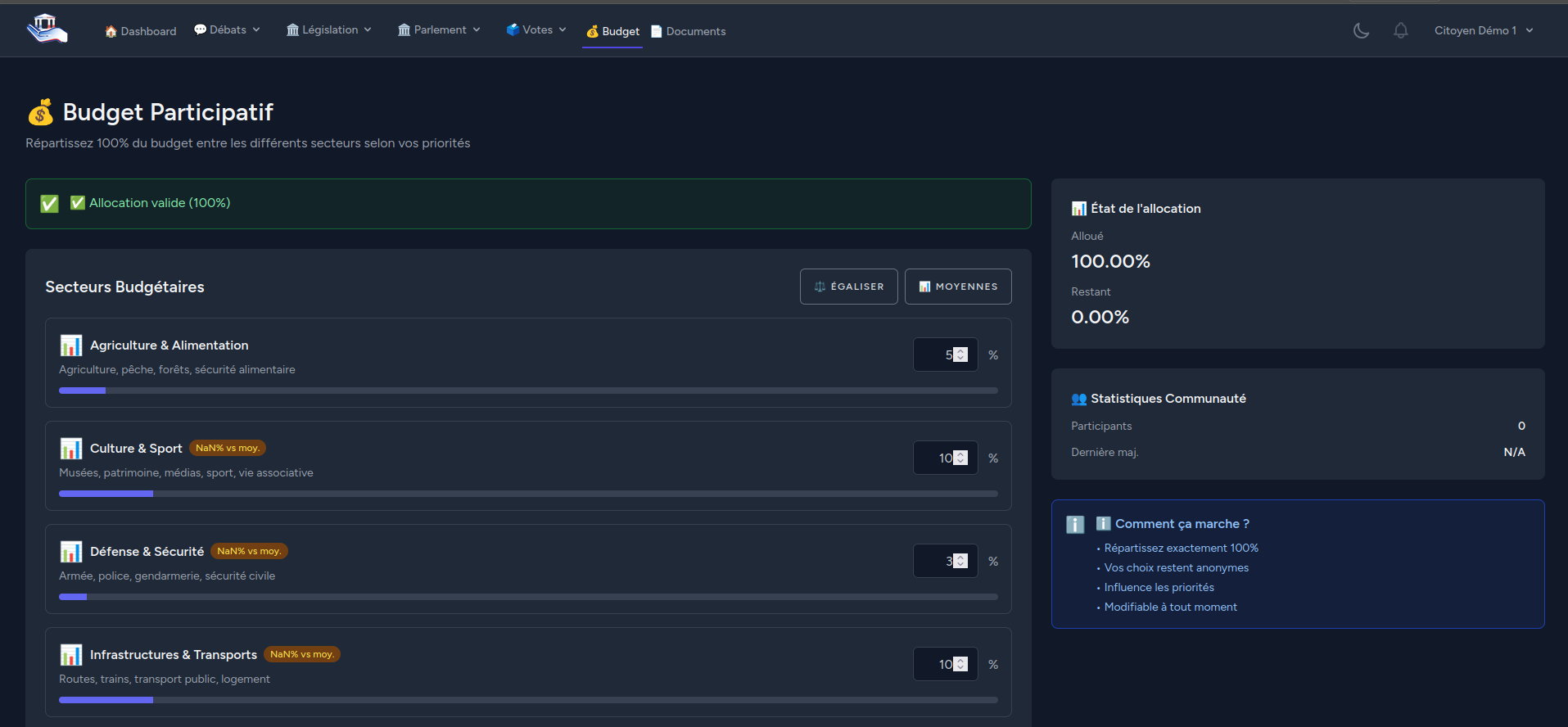Screen dimensions: 1568x727
Task: Click the green checkmark in the allocation banner
Action: coord(50,204)
